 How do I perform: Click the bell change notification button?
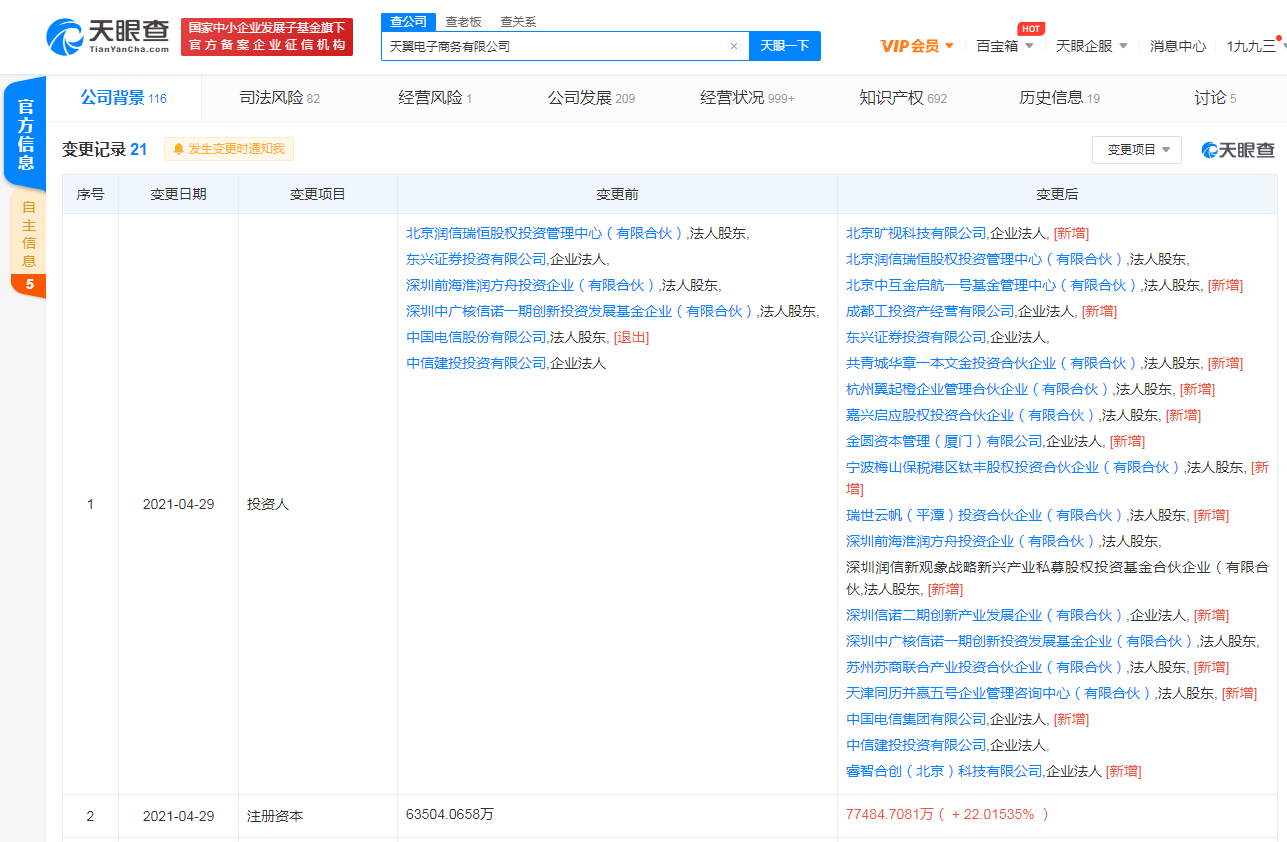pos(229,149)
